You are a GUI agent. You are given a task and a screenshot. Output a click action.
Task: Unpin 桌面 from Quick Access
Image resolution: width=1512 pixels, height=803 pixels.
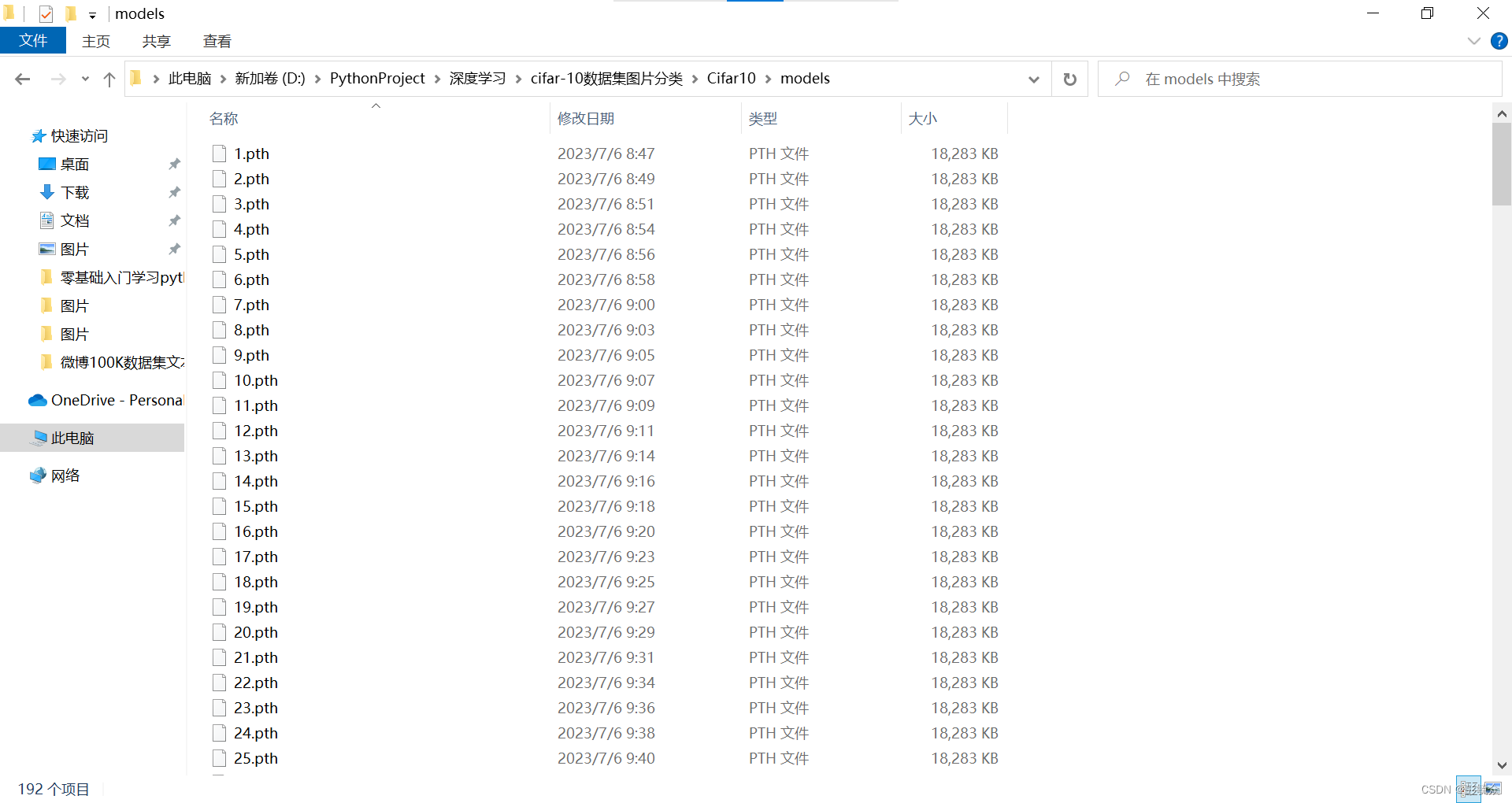click(175, 164)
